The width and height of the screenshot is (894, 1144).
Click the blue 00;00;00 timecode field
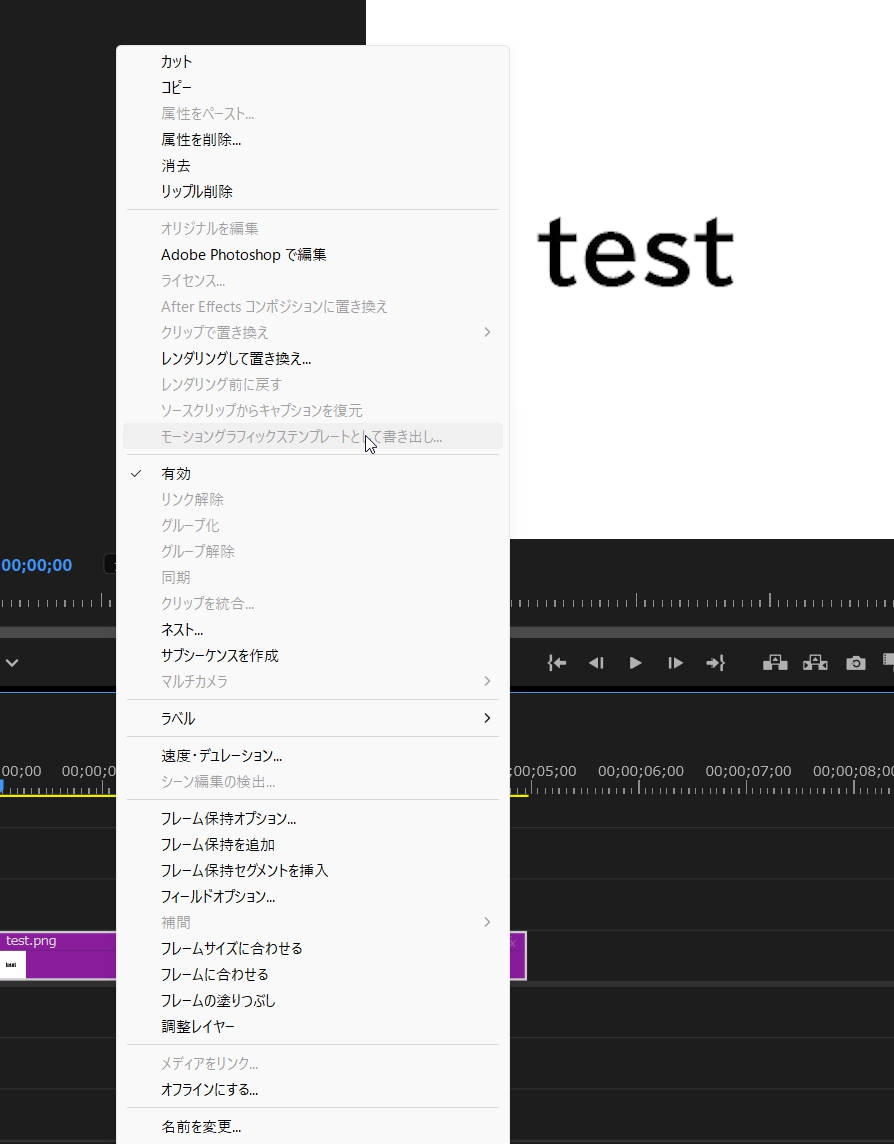36,565
